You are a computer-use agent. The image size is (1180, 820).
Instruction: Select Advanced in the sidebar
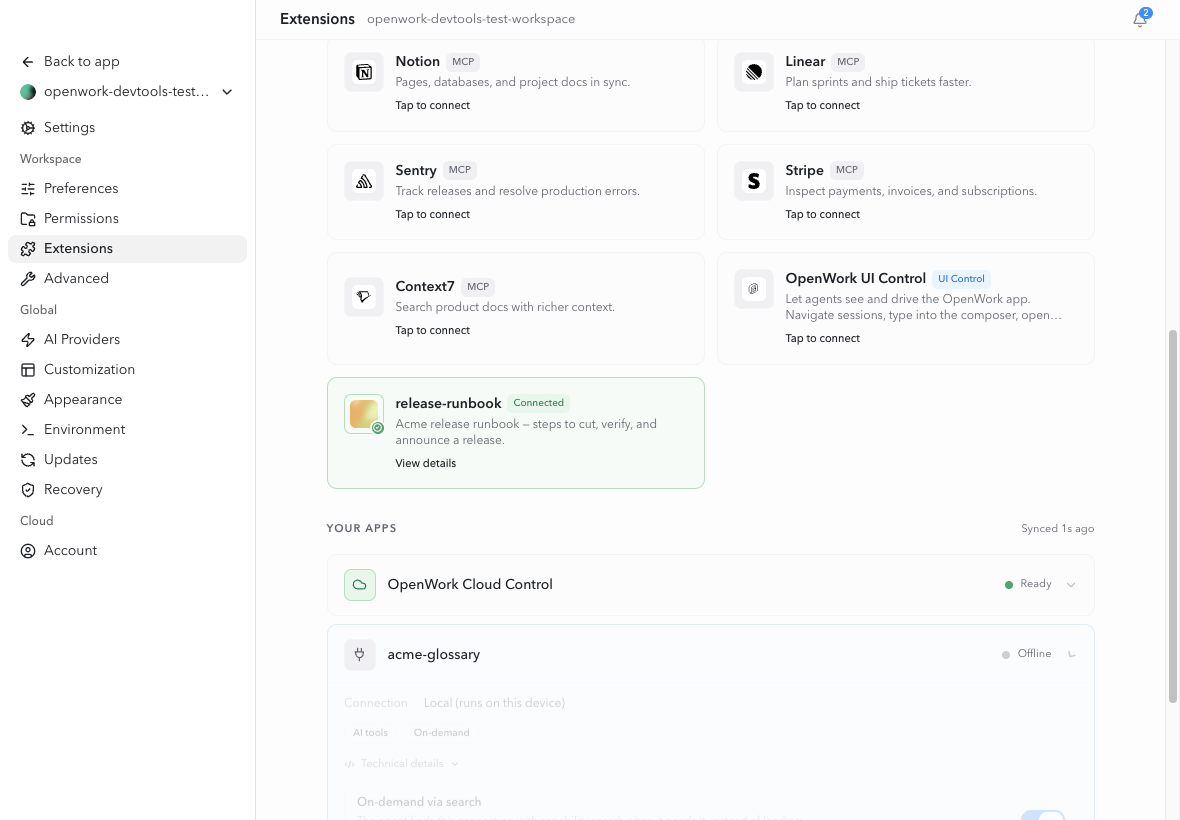pos(127,279)
